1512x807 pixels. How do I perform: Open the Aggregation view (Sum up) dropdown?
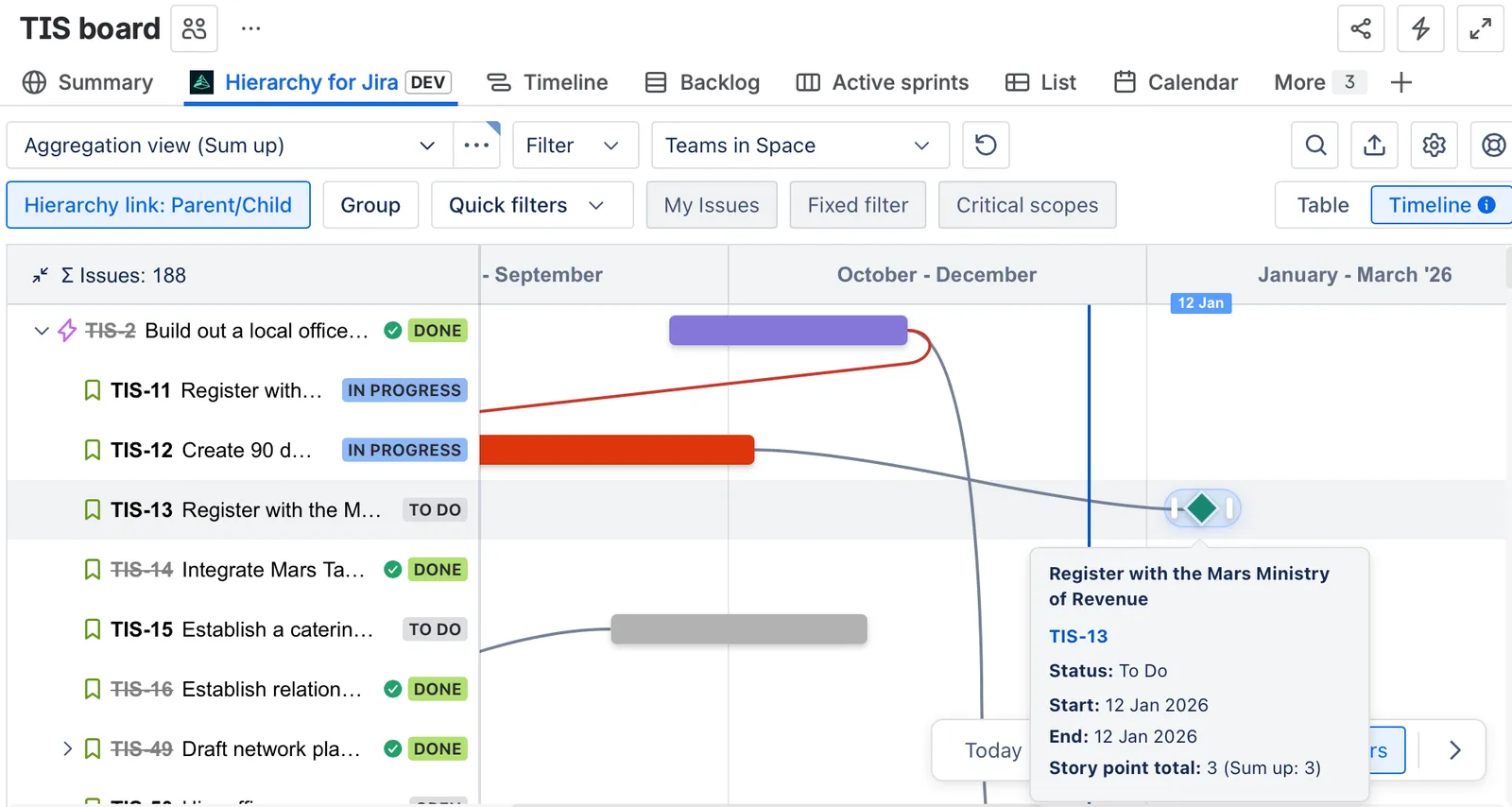pos(230,146)
